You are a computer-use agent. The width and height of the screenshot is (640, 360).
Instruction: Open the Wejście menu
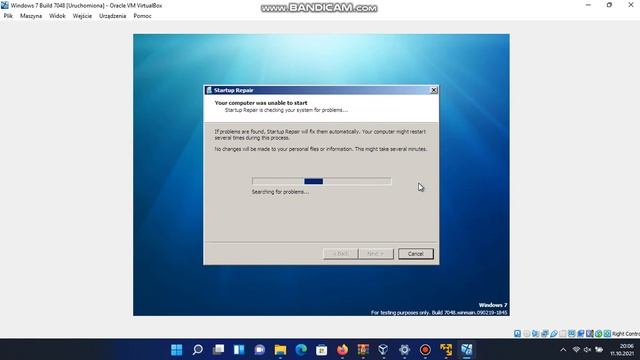pos(82,16)
